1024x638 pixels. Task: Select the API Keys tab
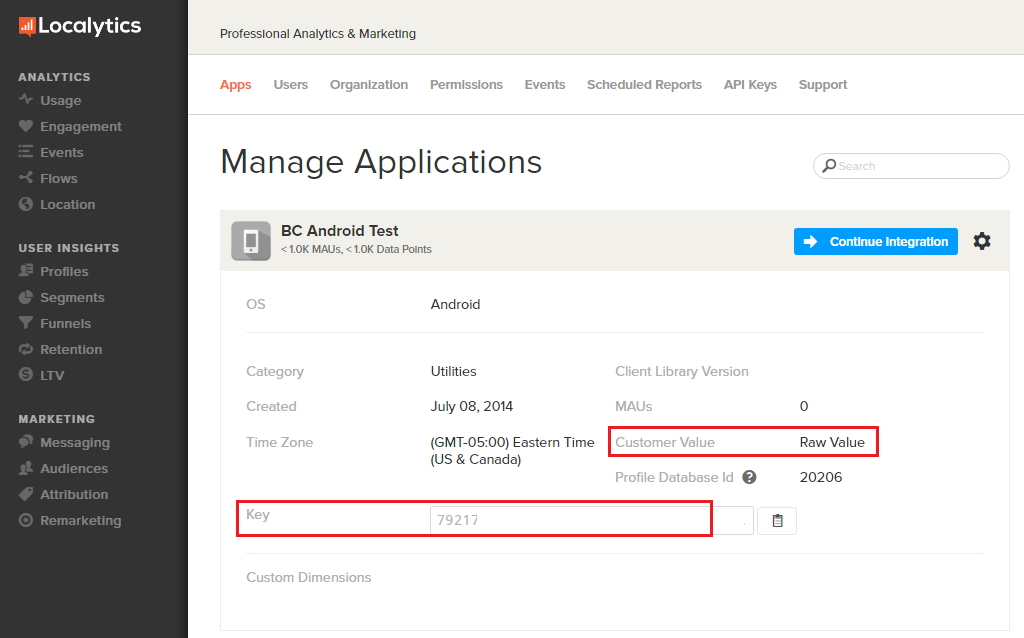tap(750, 85)
